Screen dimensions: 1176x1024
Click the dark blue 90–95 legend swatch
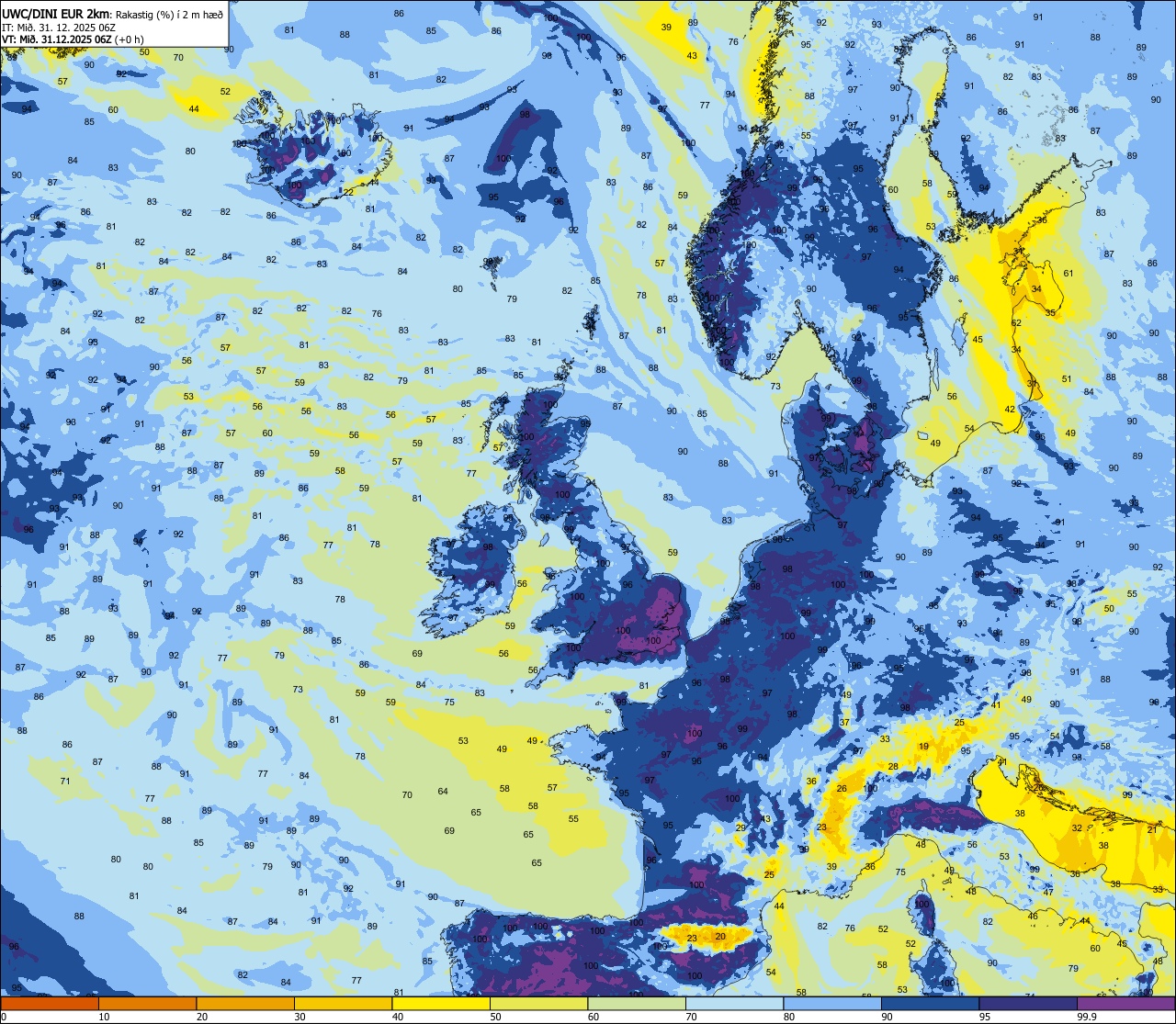(930, 1003)
